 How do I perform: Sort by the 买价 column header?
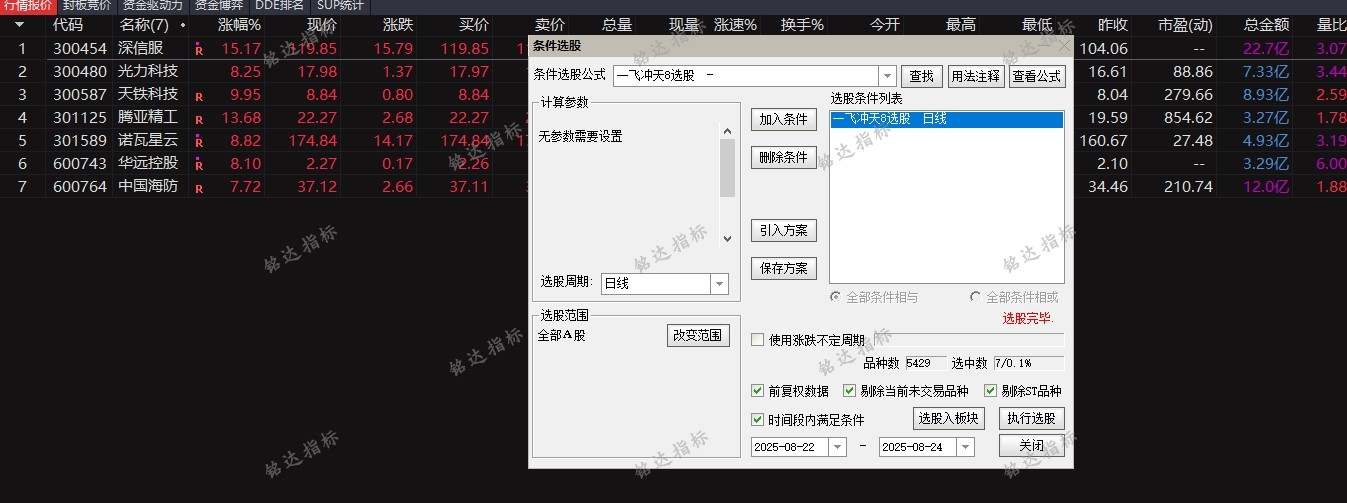pyautogui.click(x=474, y=25)
